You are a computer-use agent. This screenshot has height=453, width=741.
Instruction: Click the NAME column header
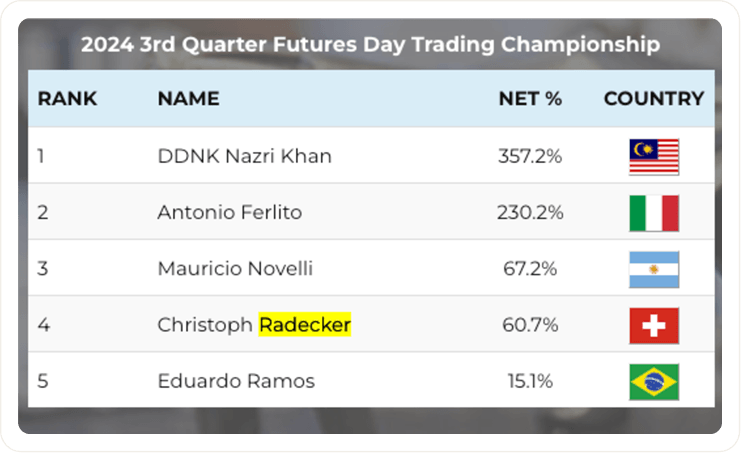[x=188, y=99]
